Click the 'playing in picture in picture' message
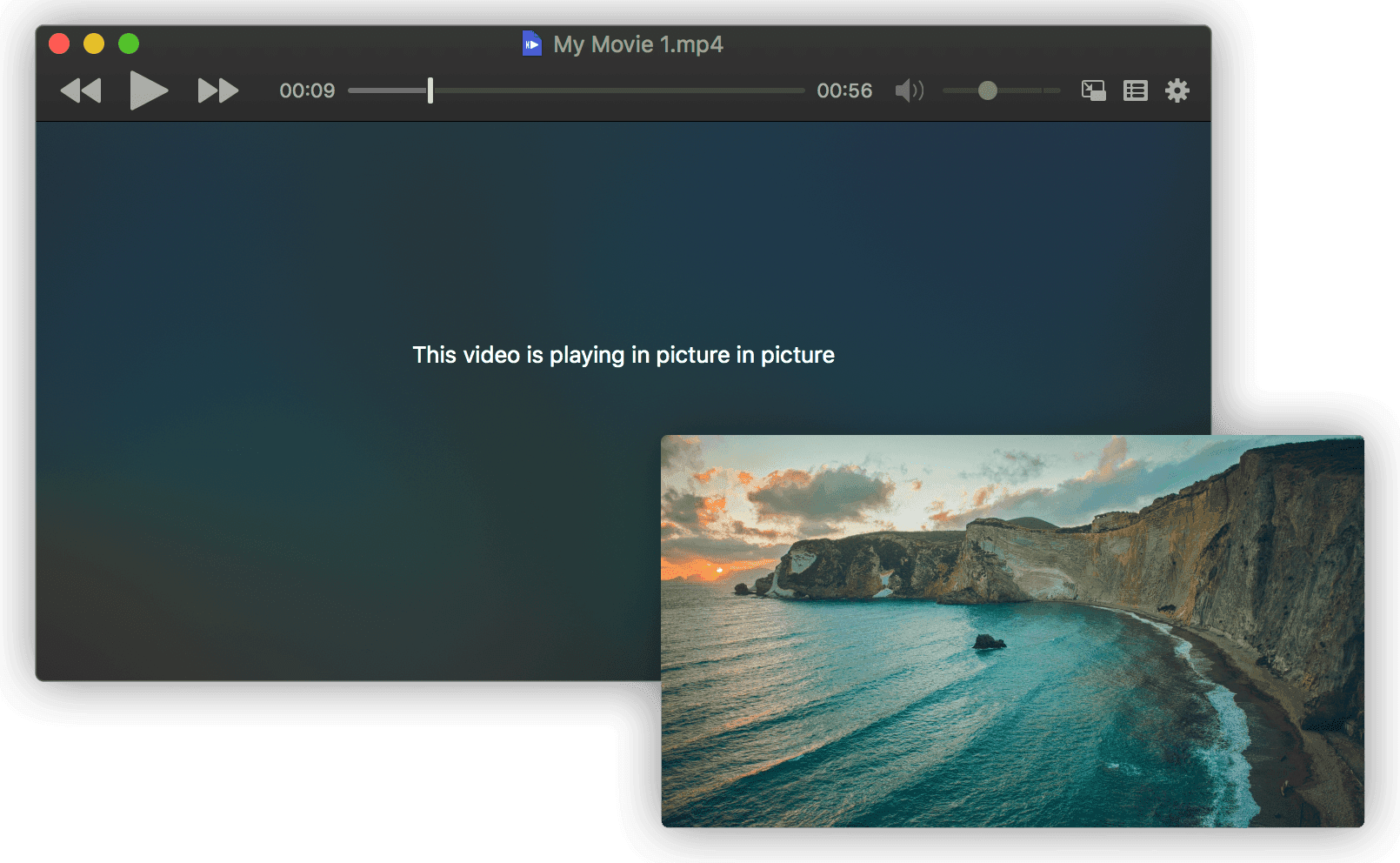1400x863 pixels. (x=623, y=355)
